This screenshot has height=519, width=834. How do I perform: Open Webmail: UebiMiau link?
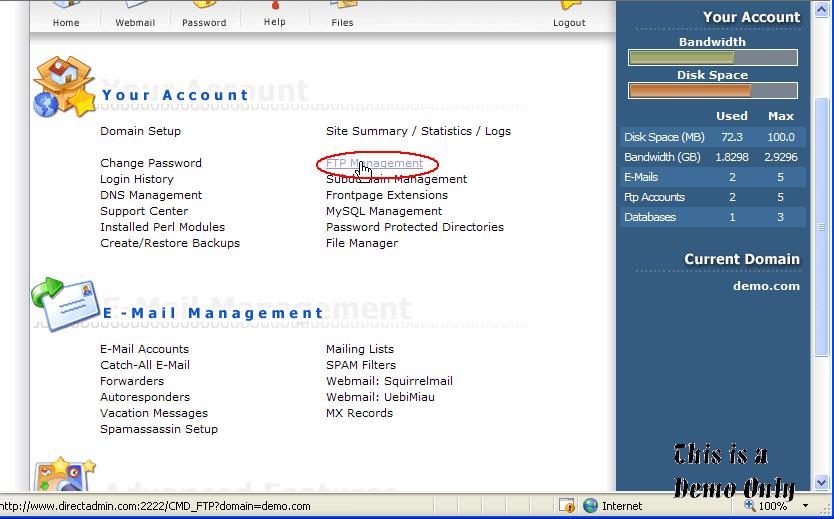point(380,397)
